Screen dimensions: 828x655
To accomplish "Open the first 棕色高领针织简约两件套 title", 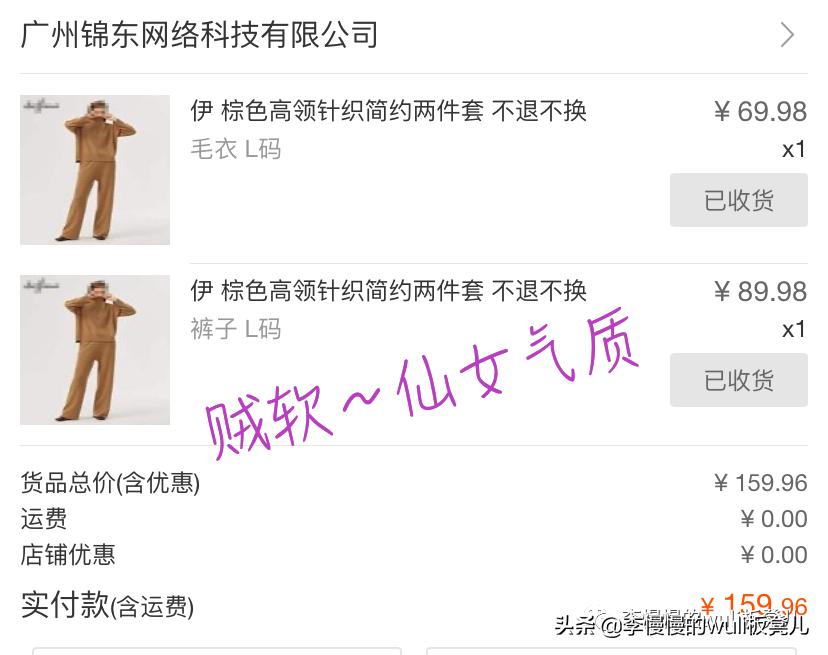I will pos(389,111).
